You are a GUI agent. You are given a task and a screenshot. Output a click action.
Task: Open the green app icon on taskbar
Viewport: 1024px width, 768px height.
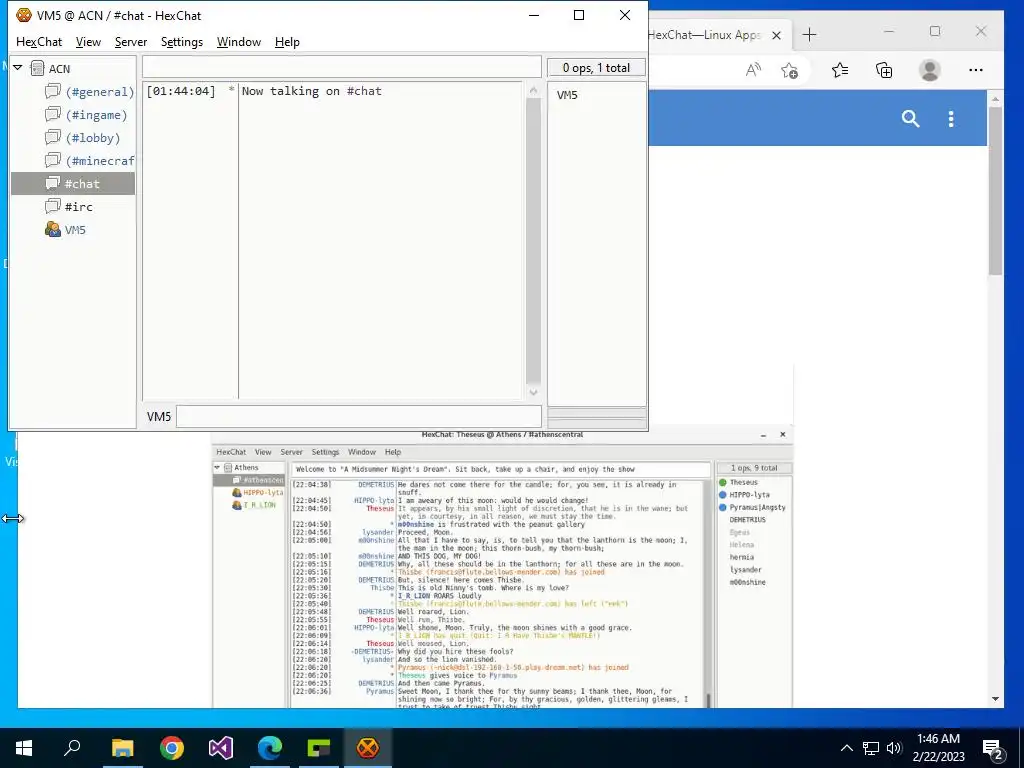coord(319,747)
